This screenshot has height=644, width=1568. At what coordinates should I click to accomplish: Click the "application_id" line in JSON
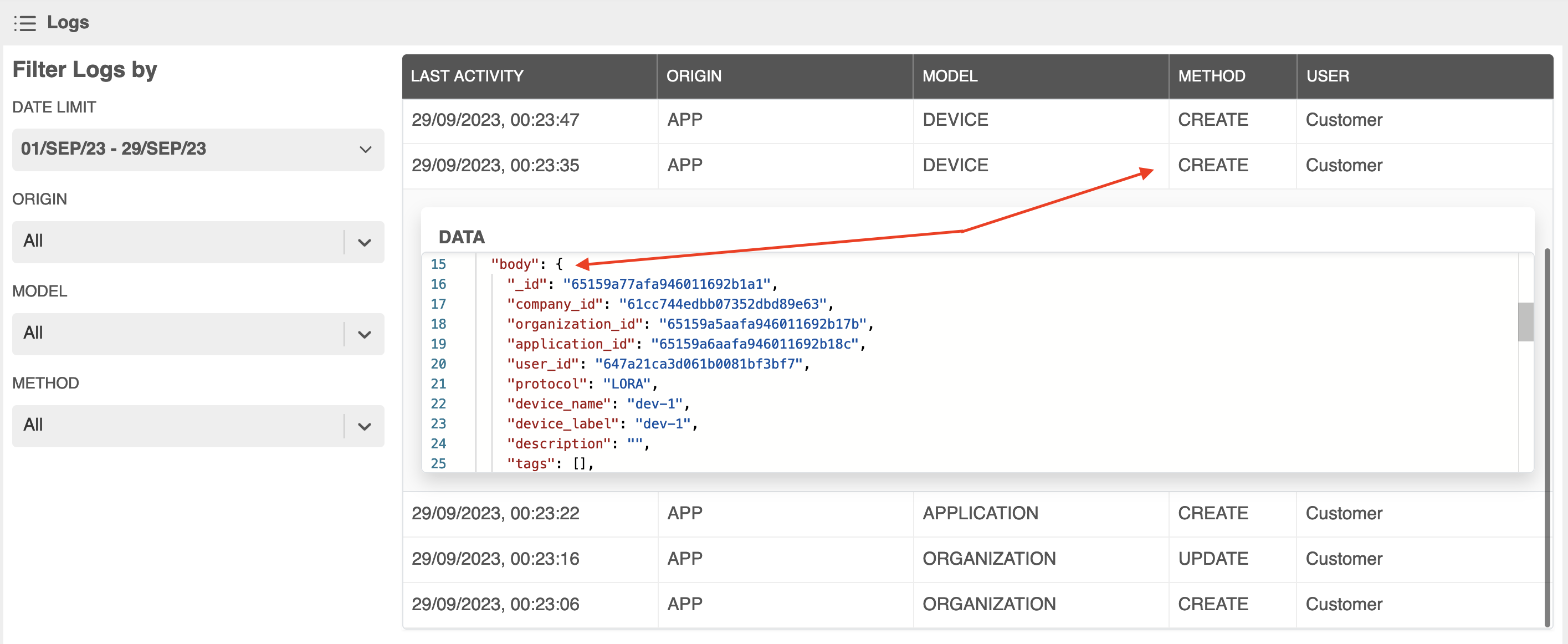[x=686, y=345]
